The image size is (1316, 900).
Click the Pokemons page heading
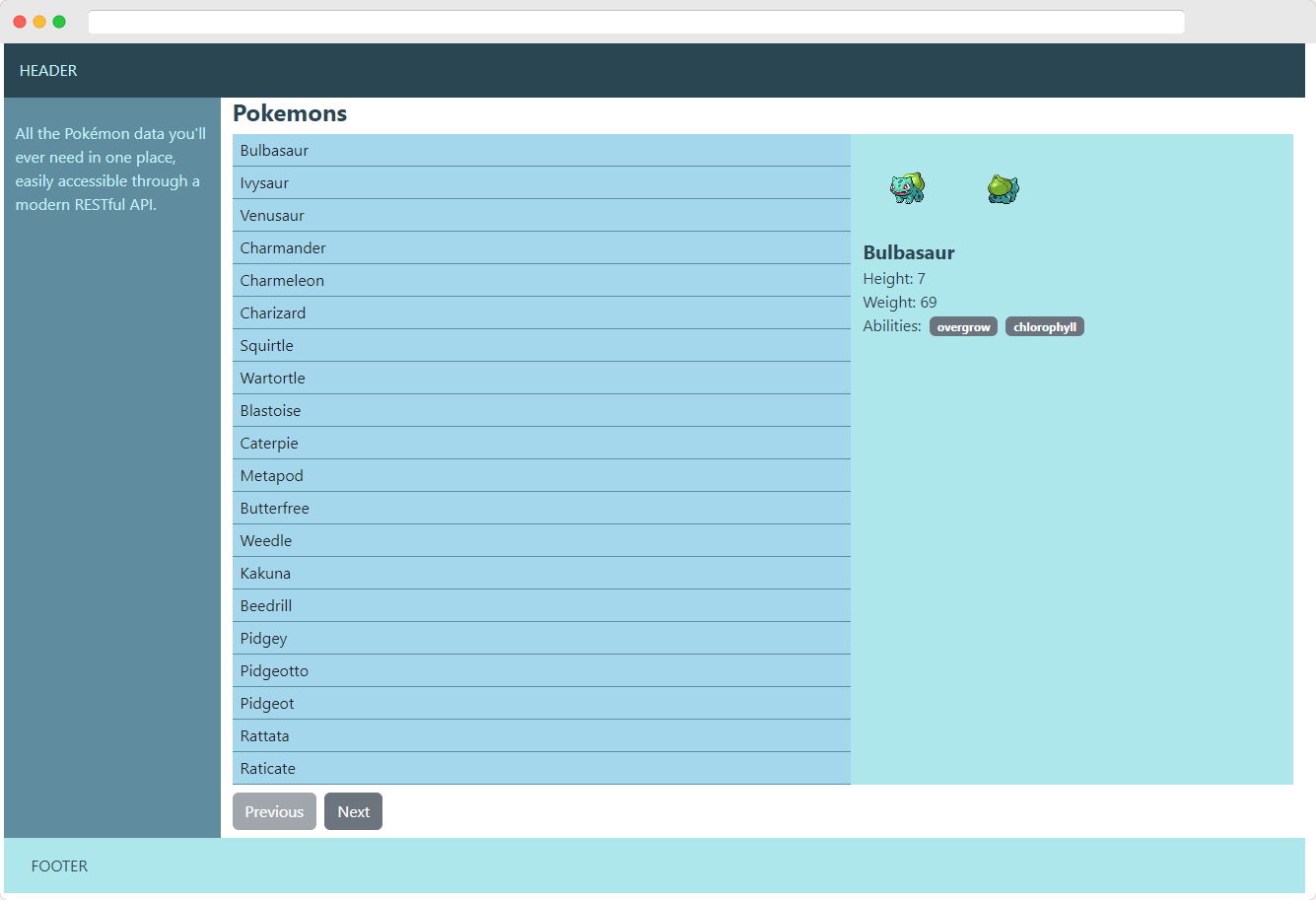[x=290, y=113]
